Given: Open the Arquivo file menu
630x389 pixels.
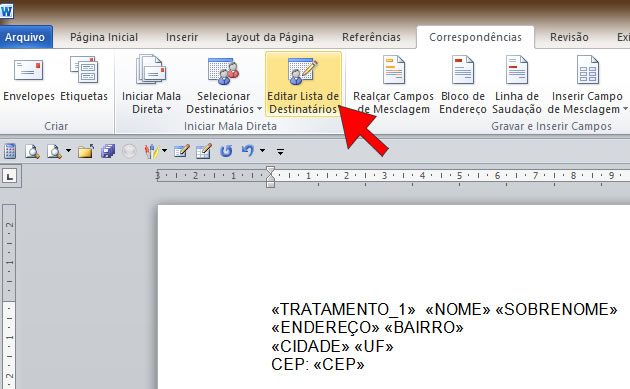Looking at the screenshot, I should tap(25, 37).
